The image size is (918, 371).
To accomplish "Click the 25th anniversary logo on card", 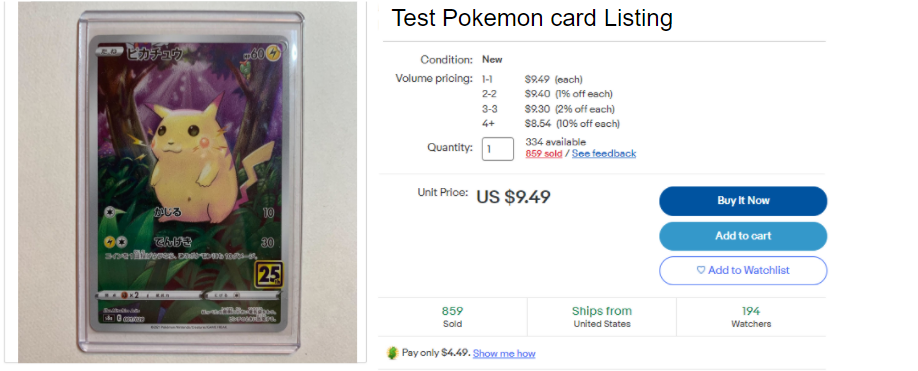I will pyautogui.click(x=268, y=274).
